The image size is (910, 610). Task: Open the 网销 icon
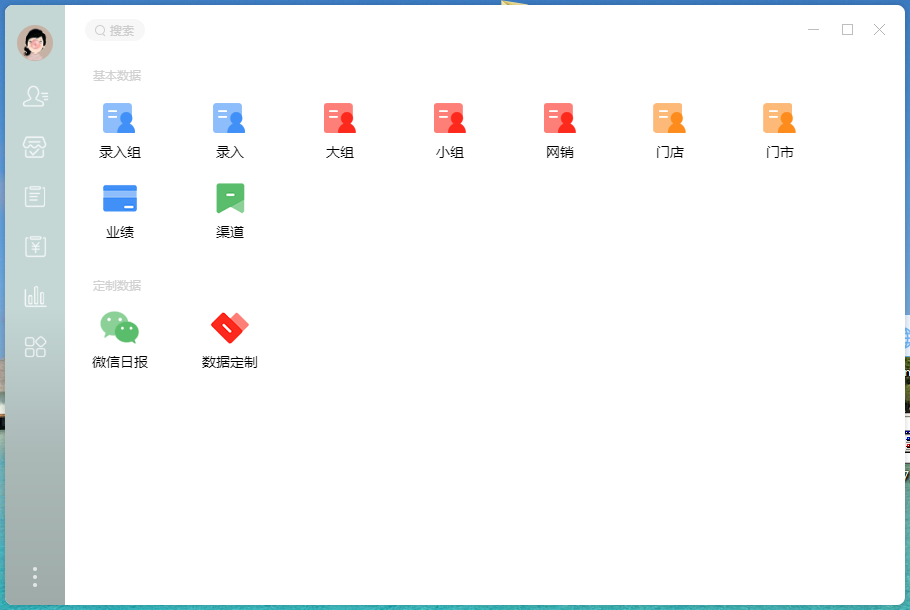(x=559, y=118)
